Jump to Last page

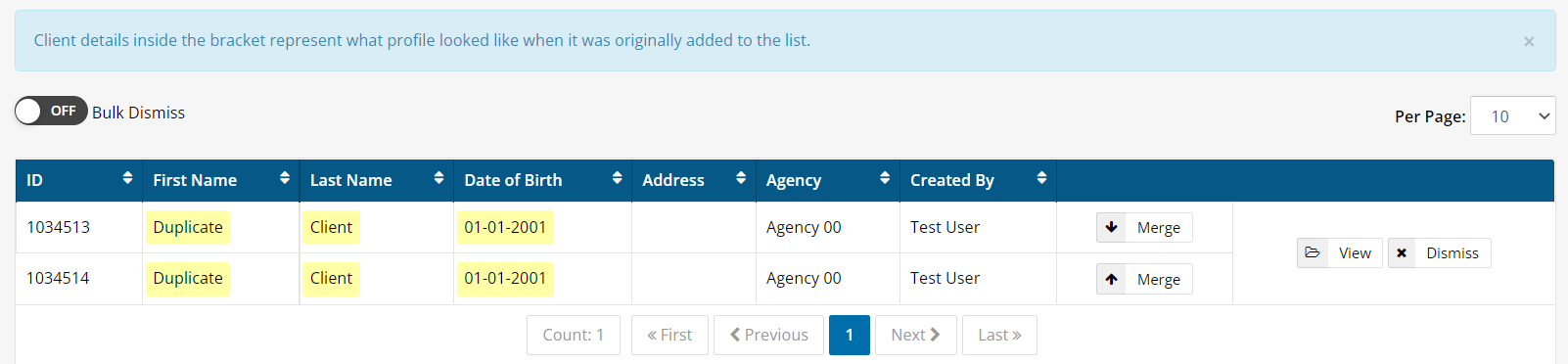(x=999, y=335)
